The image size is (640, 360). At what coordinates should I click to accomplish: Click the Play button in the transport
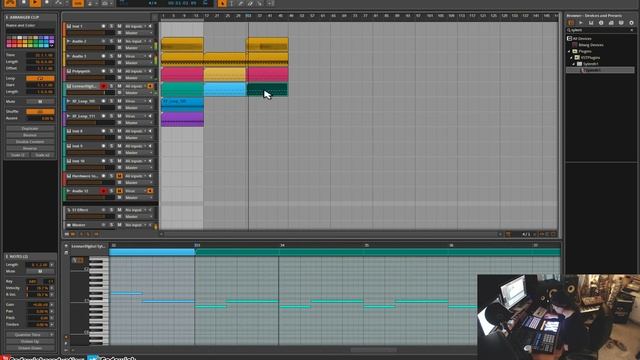point(35,3)
